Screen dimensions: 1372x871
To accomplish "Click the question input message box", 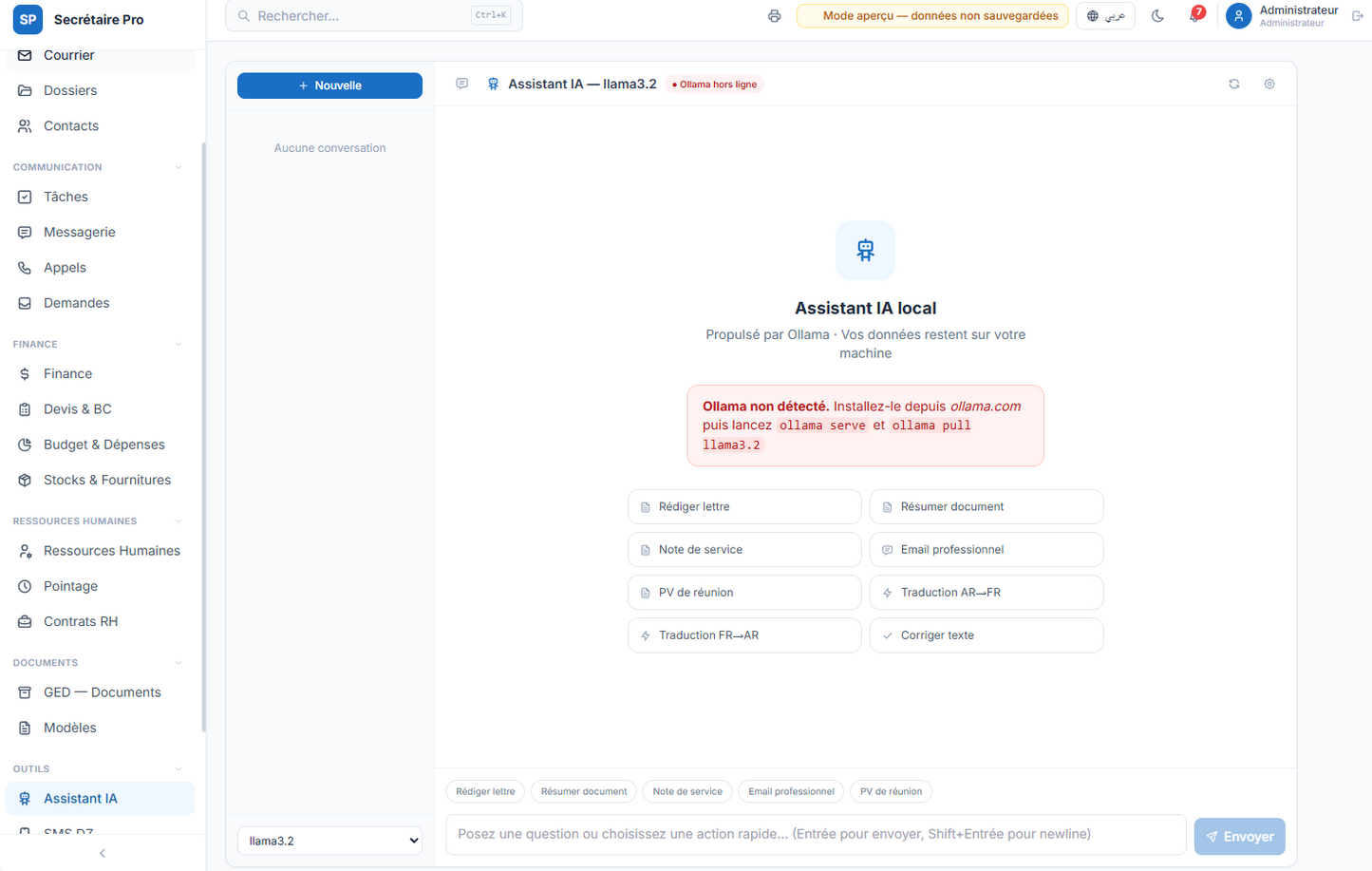I will [816, 834].
